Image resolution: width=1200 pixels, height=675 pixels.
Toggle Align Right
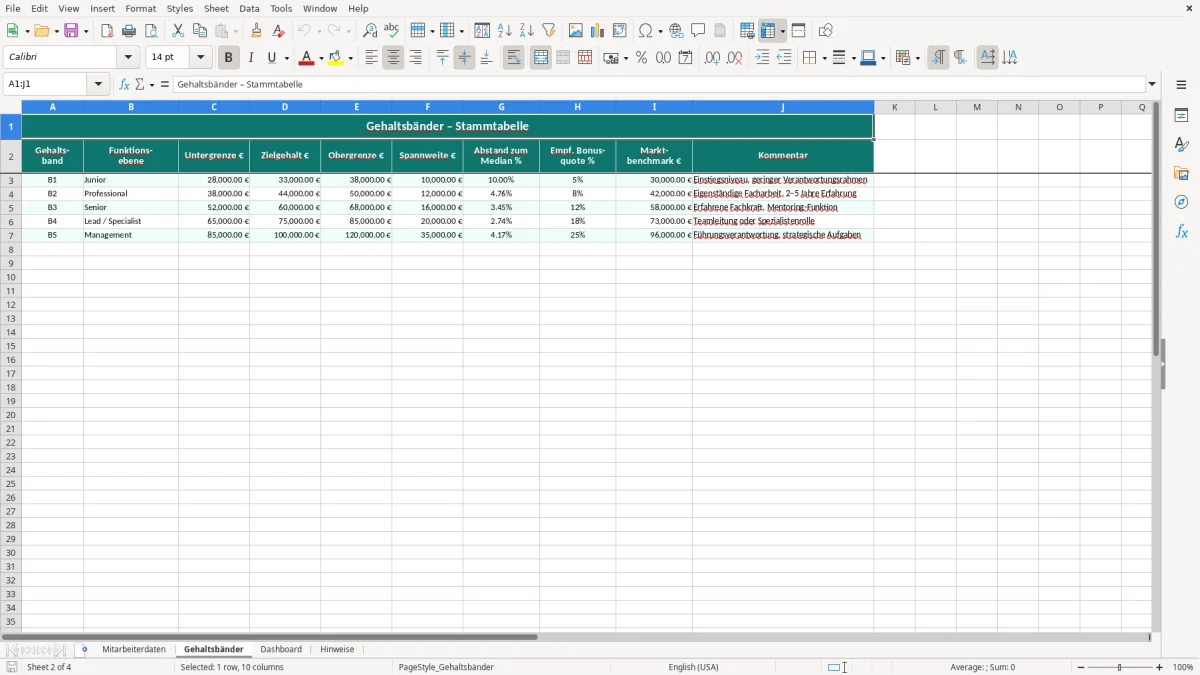(415, 58)
